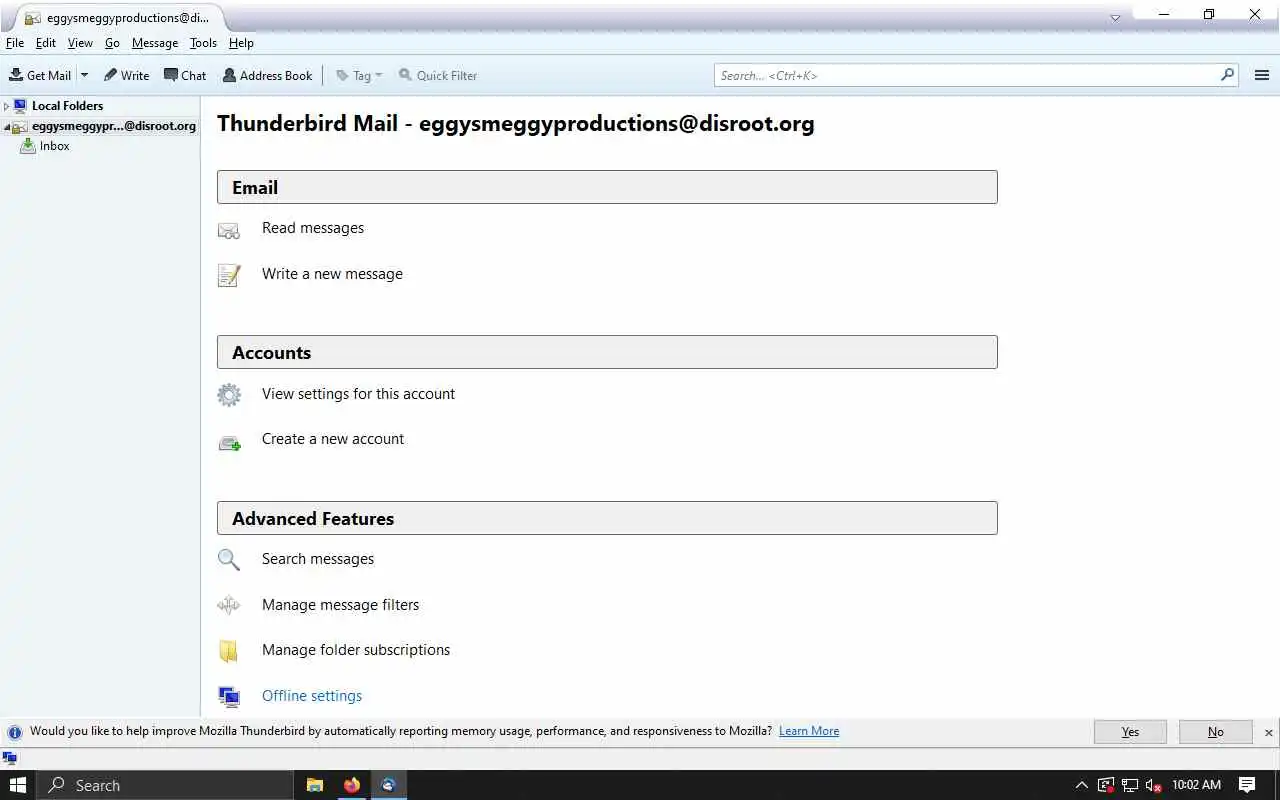The image size is (1280, 800).
Task: Open the list all tabs dropdown arrow
Action: [1116, 18]
